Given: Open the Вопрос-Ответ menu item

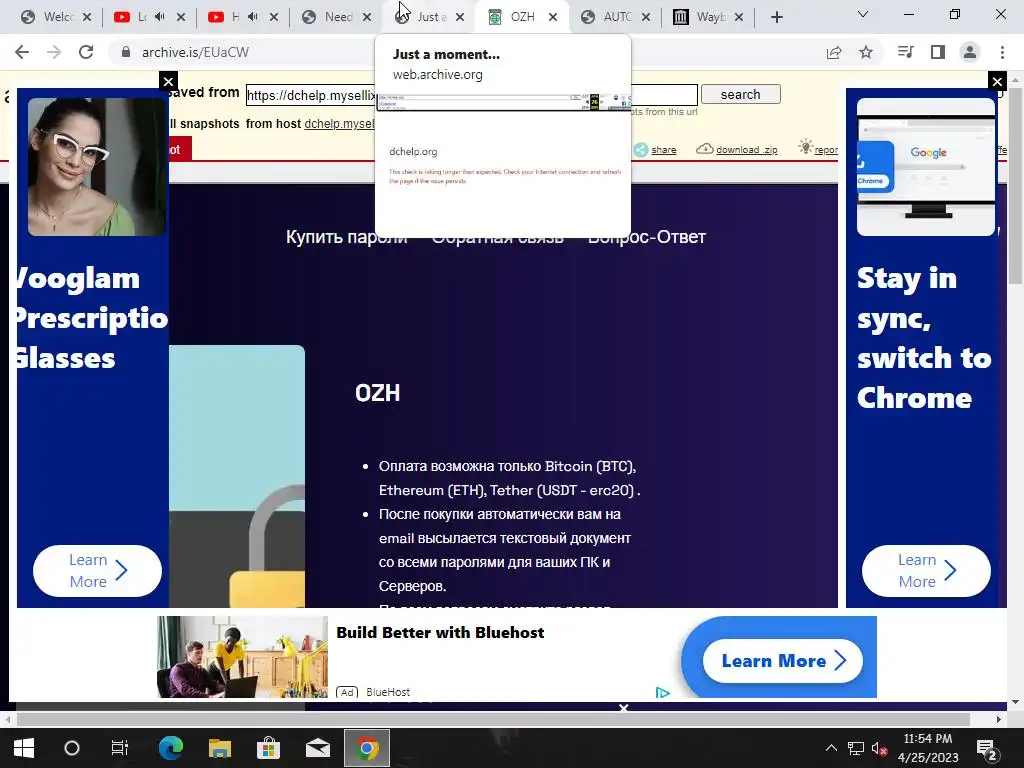Looking at the screenshot, I should pos(647,236).
